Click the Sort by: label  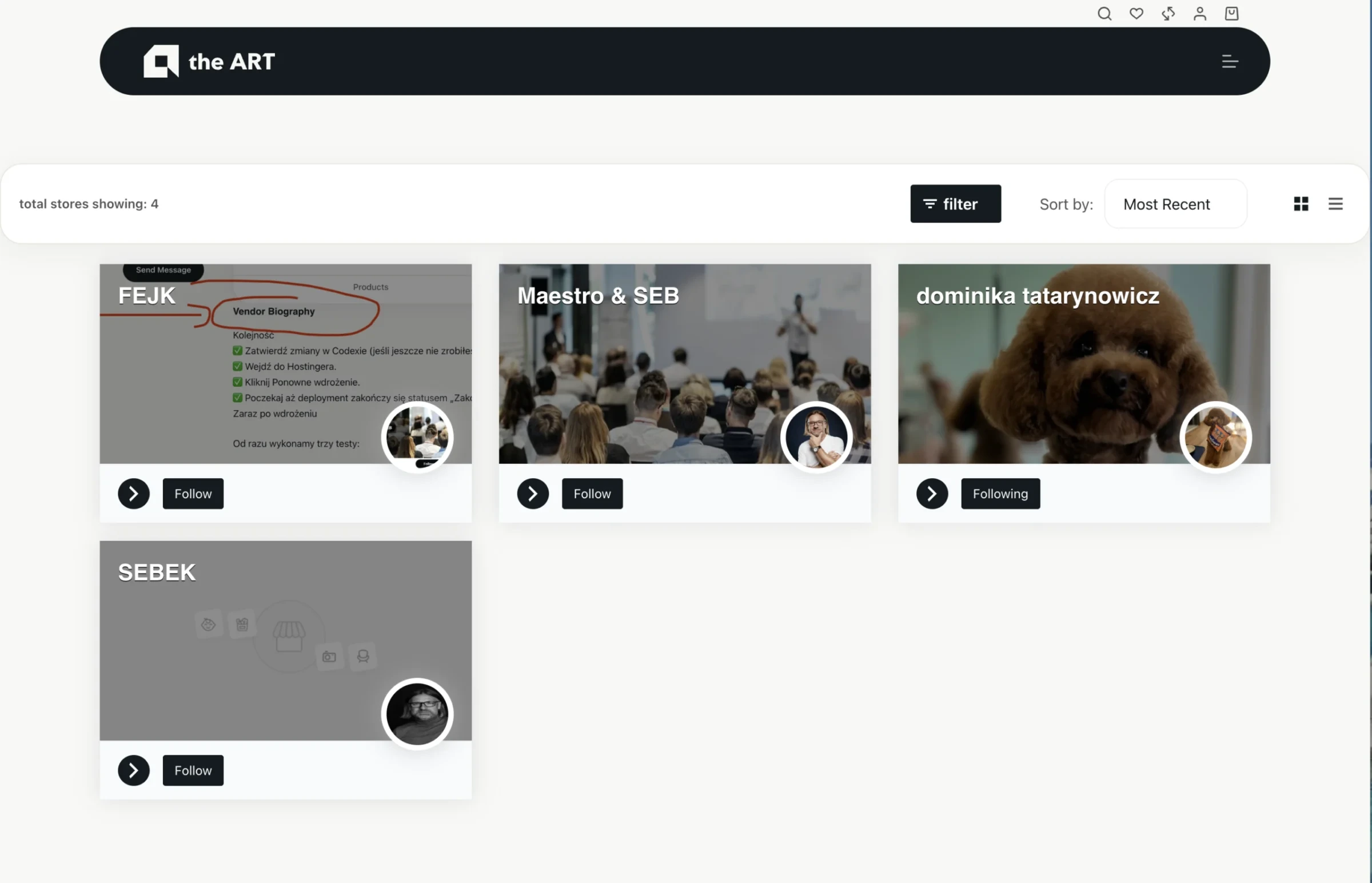(x=1066, y=204)
